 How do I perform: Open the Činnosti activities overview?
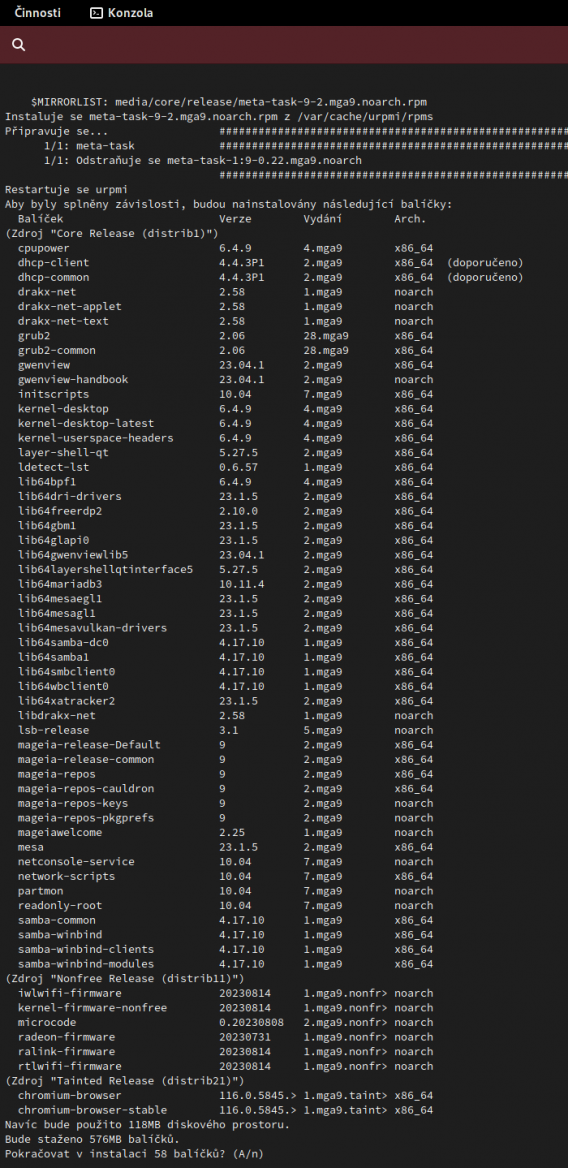(38, 13)
